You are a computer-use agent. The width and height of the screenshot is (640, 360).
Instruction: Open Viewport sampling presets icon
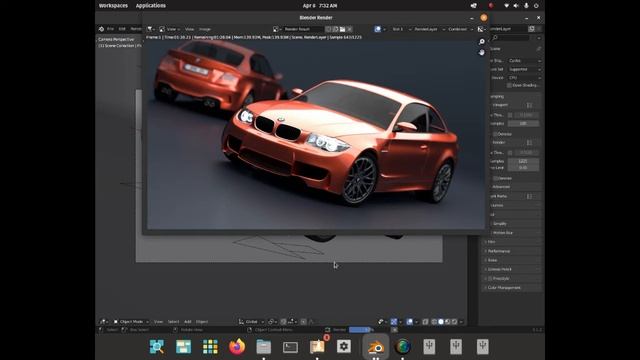[x=529, y=105]
